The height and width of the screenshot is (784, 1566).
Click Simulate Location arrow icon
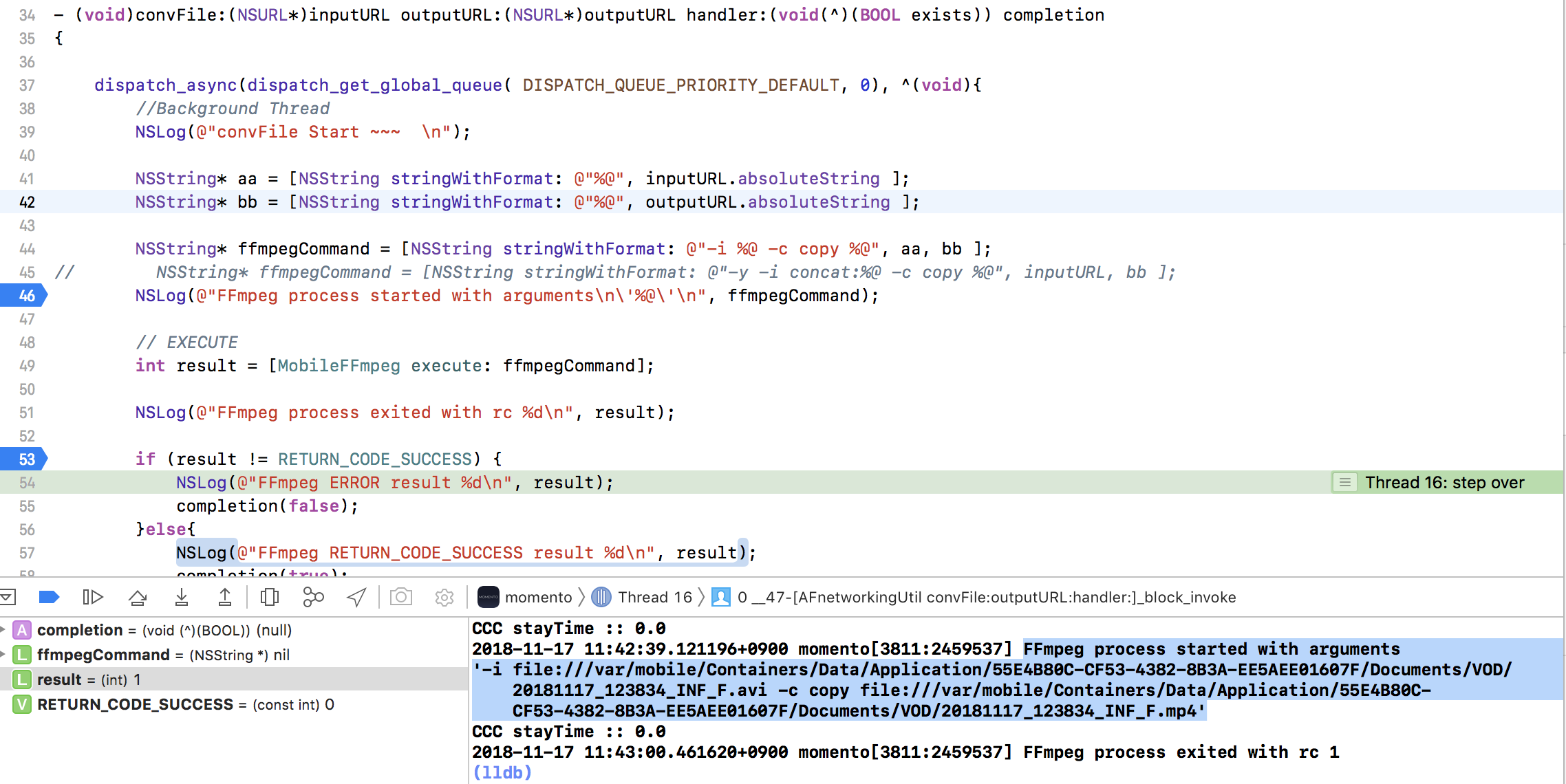pyautogui.click(x=356, y=597)
